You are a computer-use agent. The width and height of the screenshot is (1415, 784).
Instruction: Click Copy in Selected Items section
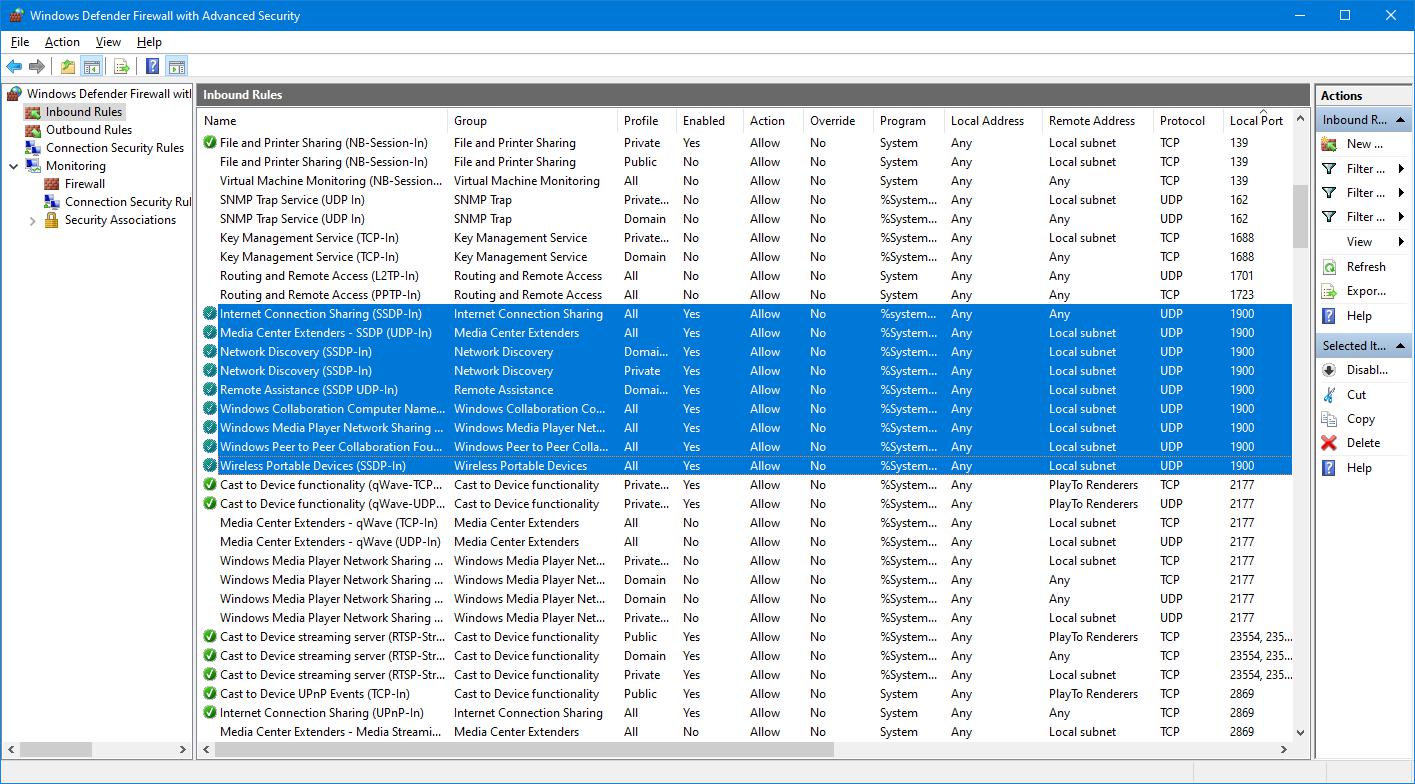pos(1360,419)
